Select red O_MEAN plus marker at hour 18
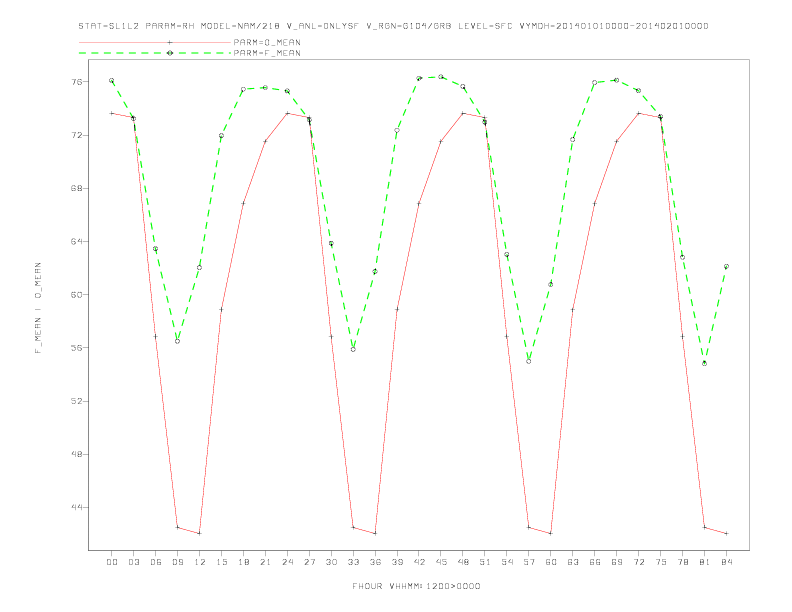This screenshot has width=792, height=612. [243, 203]
